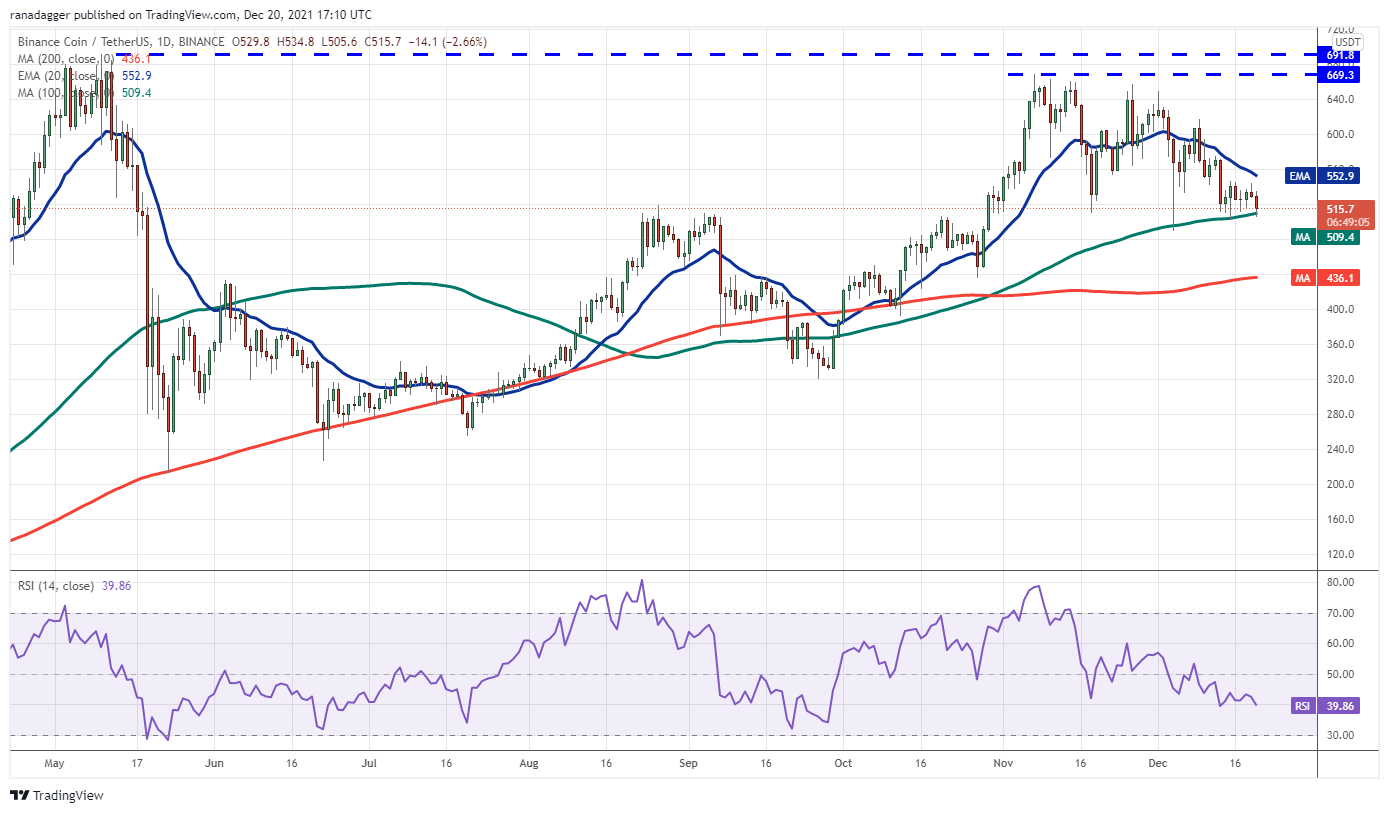Click the red MA tag beside 436.1

pyautogui.click(x=1301, y=278)
